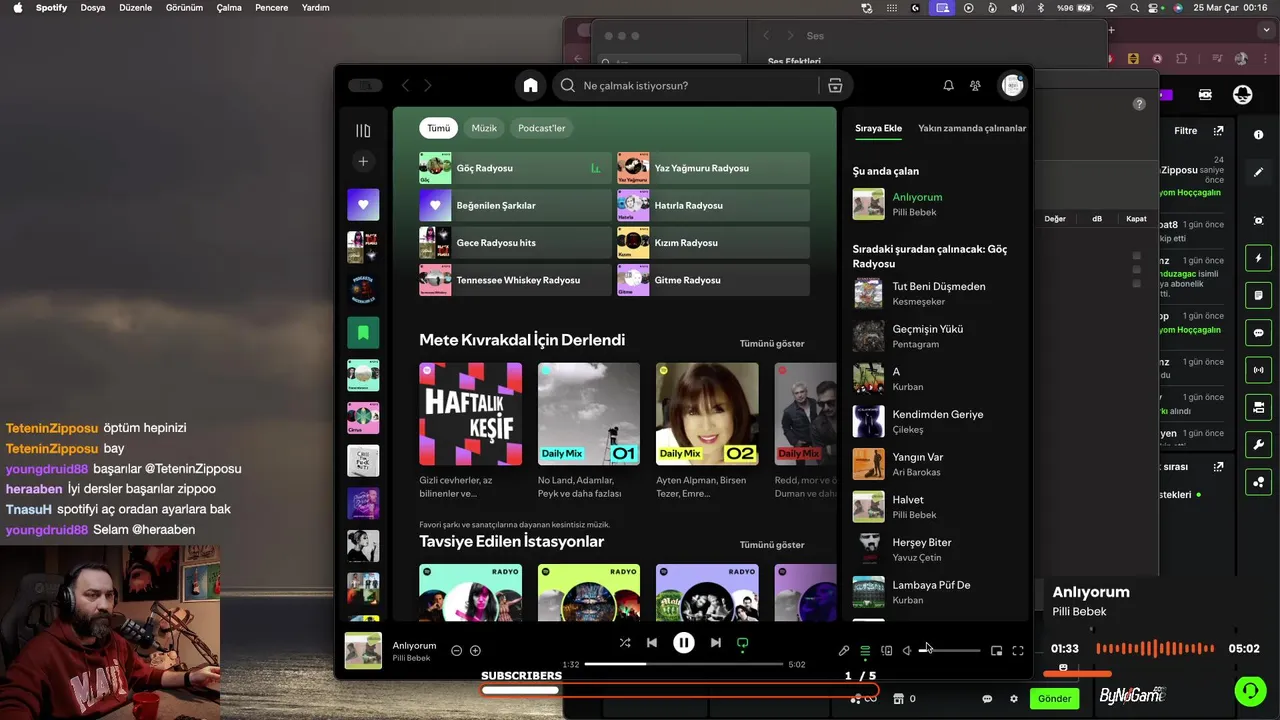
Task: Skip to next track
Action: click(x=716, y=643)
